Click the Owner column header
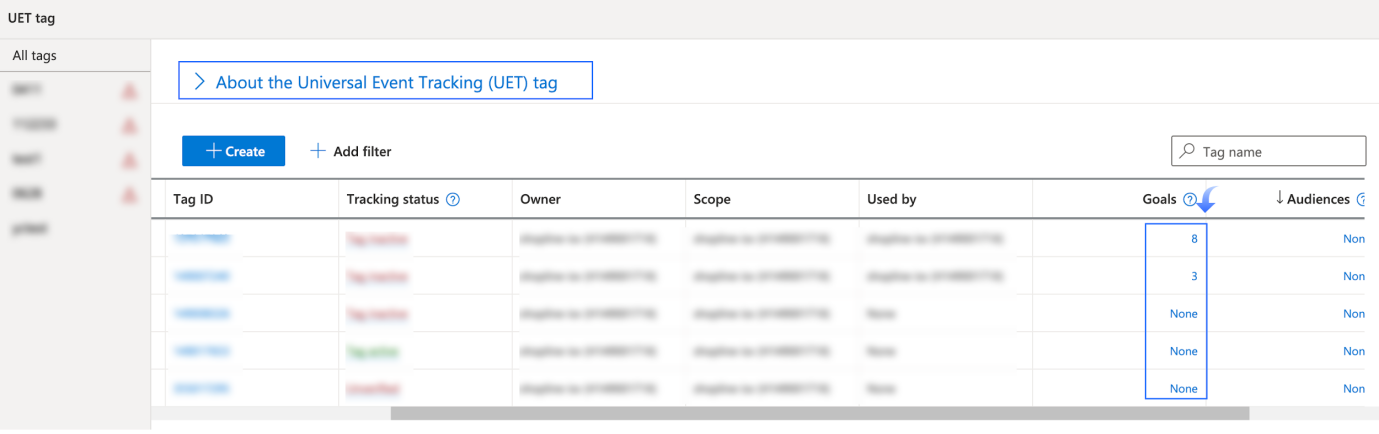The width and height of the screenshot is (1379, 434). tap(540, 199)
